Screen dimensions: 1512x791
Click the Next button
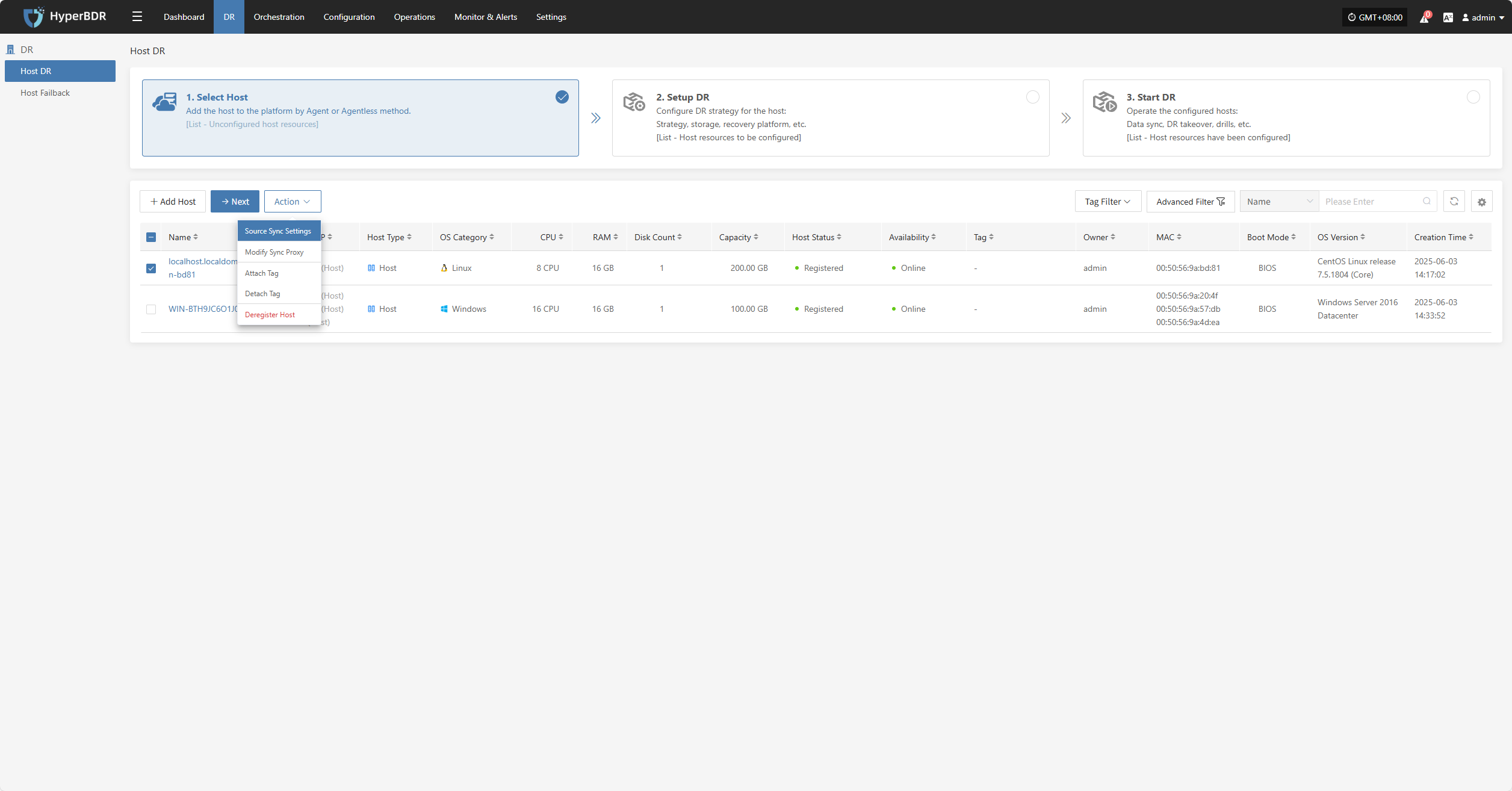click(235, 201)
